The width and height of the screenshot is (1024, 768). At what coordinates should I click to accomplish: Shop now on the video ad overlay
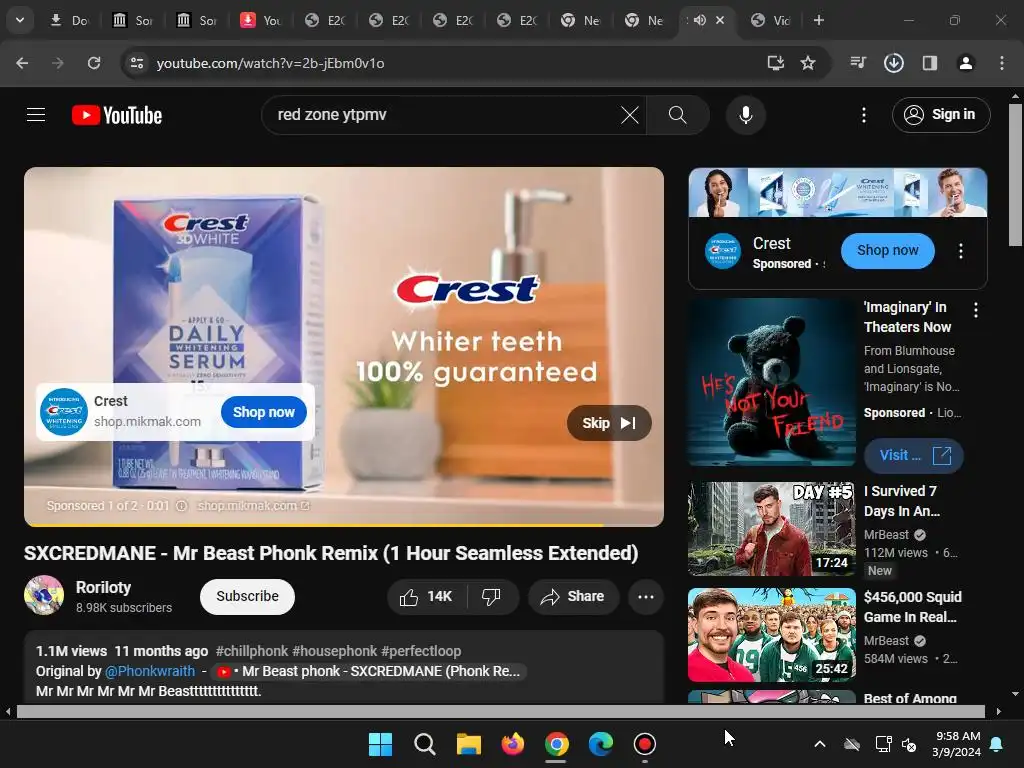point(264,412)
